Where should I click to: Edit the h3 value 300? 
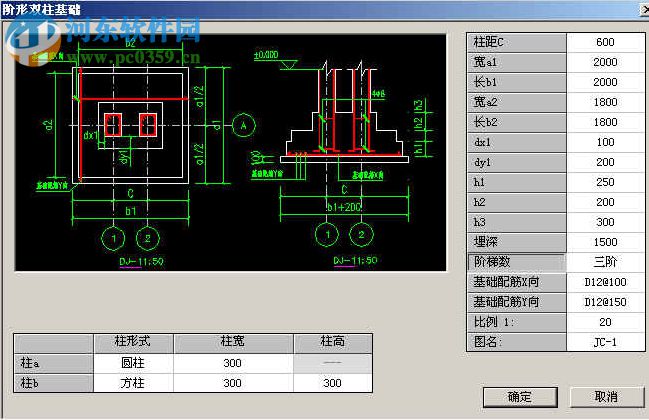(x=605, y=222)
